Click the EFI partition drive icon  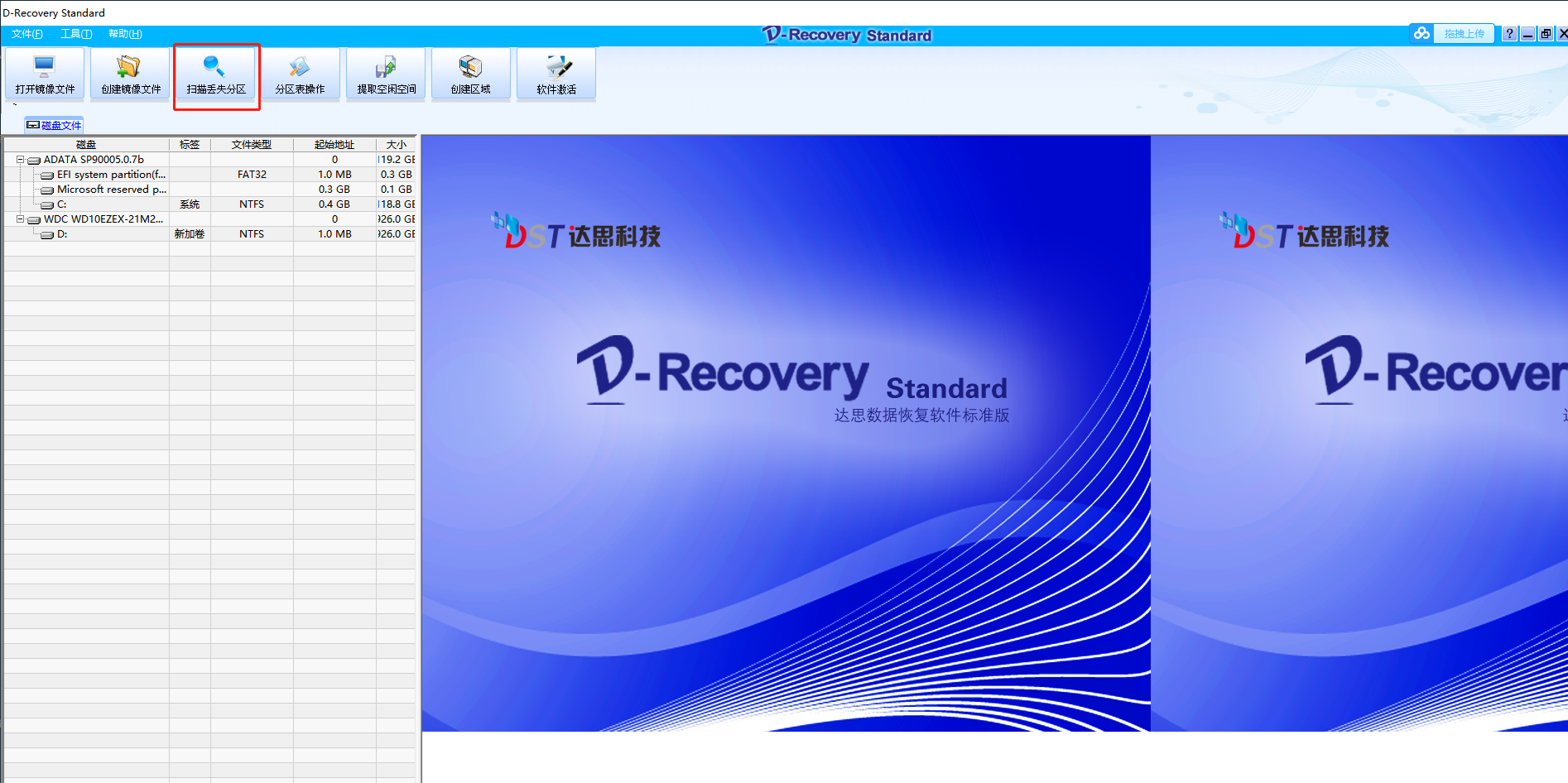[x=47, y=175]
